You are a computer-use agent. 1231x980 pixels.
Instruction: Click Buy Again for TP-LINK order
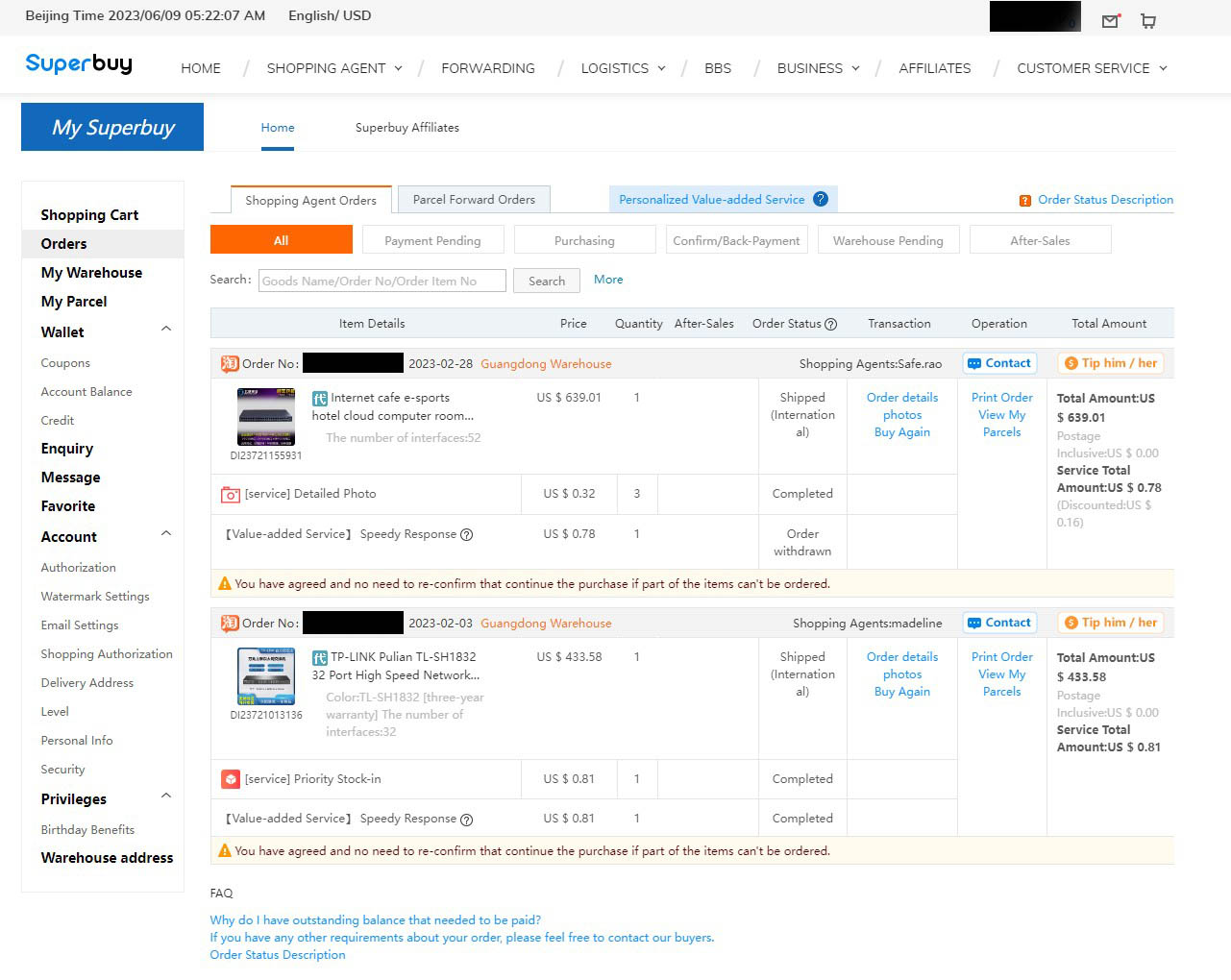point(902,692)
